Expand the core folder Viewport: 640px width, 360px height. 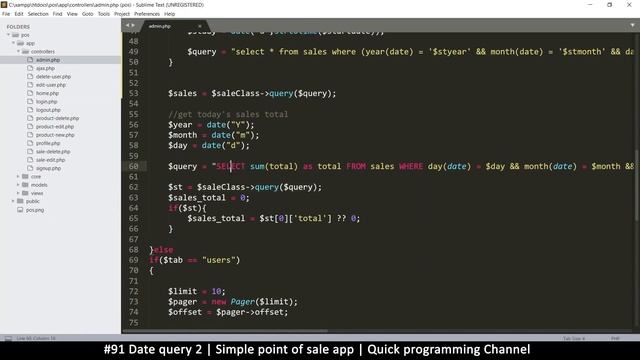click(18, 176)
